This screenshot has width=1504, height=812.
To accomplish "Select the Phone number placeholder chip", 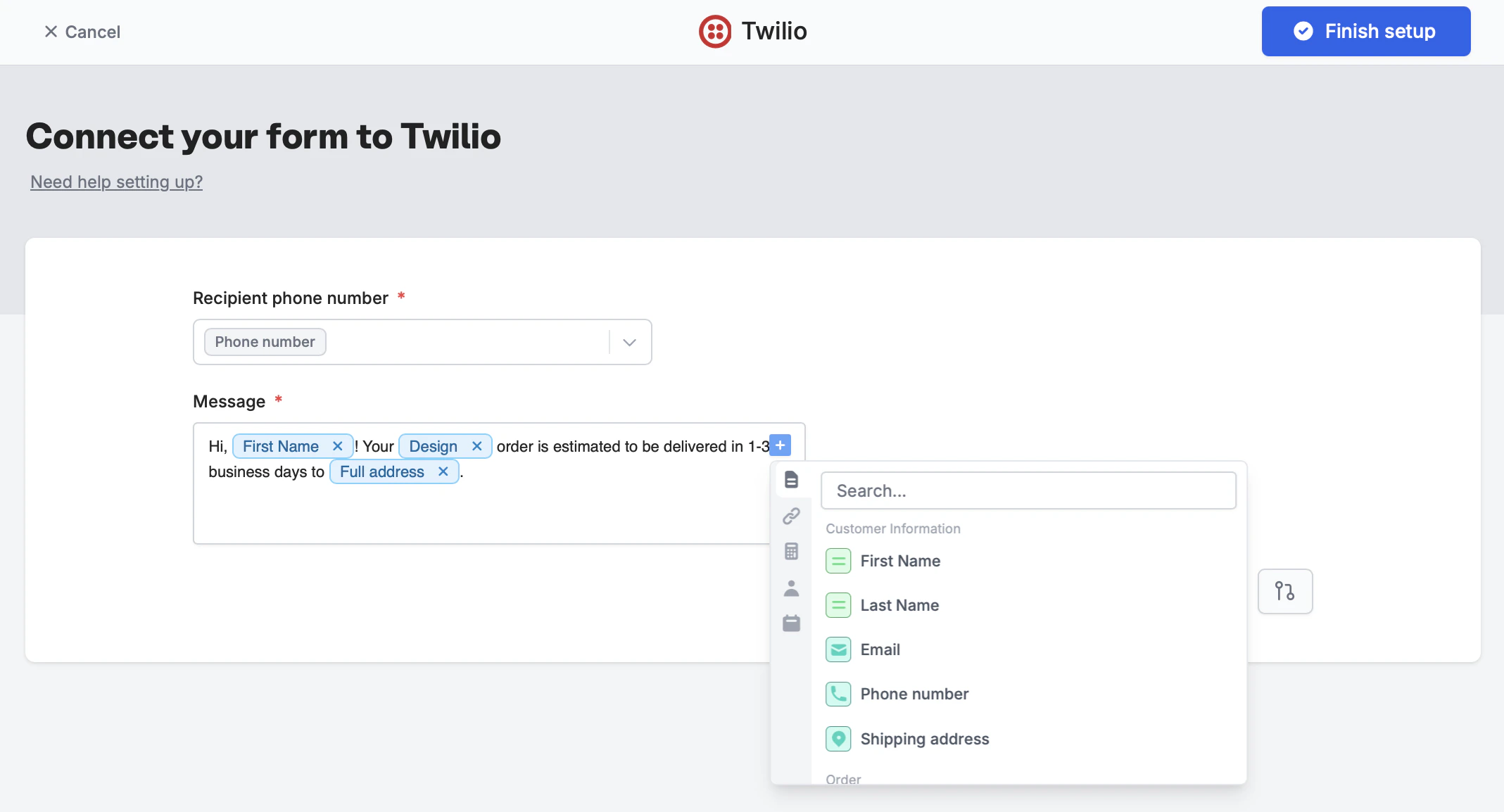I will (x=265, y=341).
